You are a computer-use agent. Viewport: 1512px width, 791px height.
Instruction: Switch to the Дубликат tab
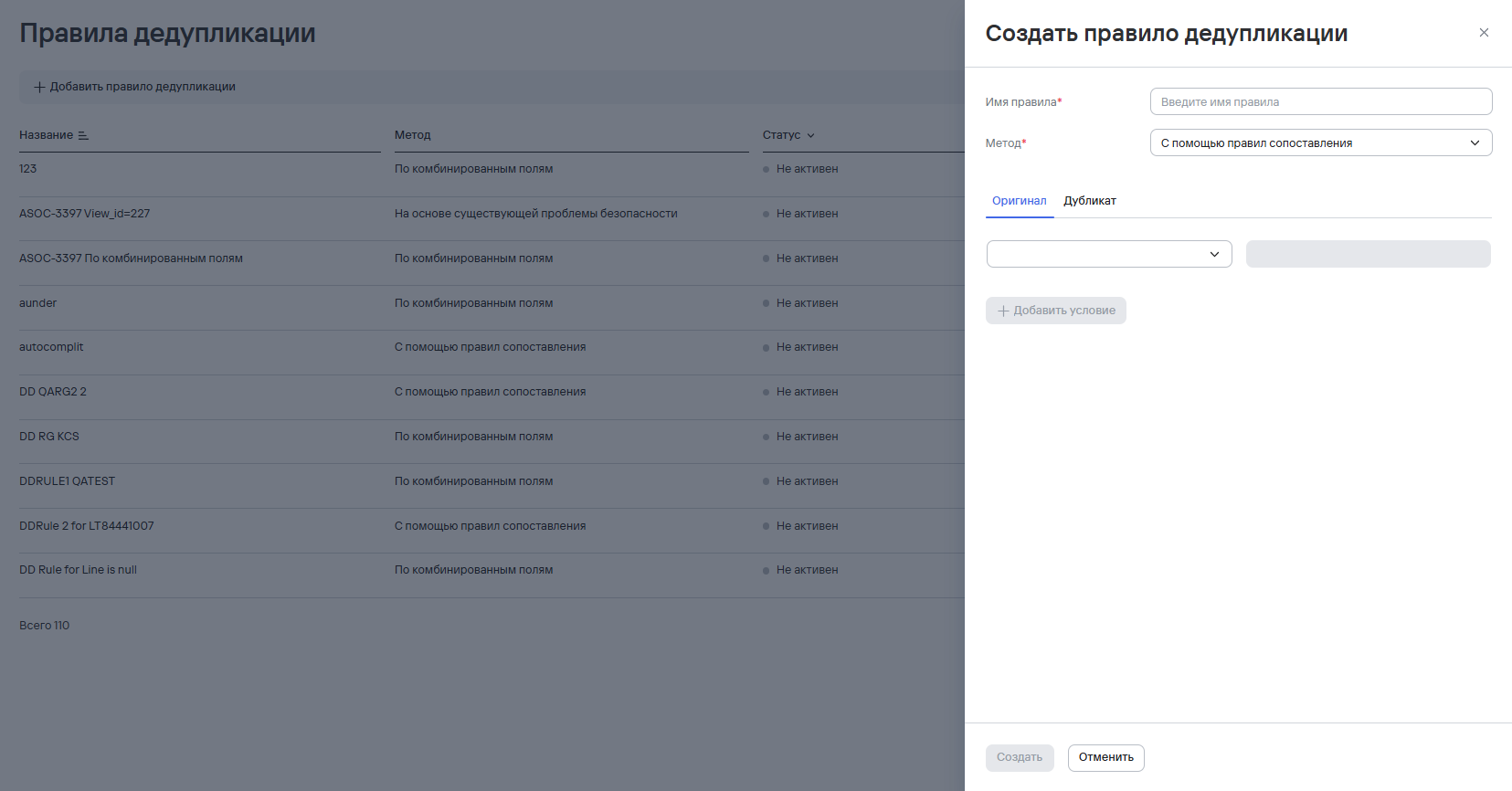[x=1089, y=201]
